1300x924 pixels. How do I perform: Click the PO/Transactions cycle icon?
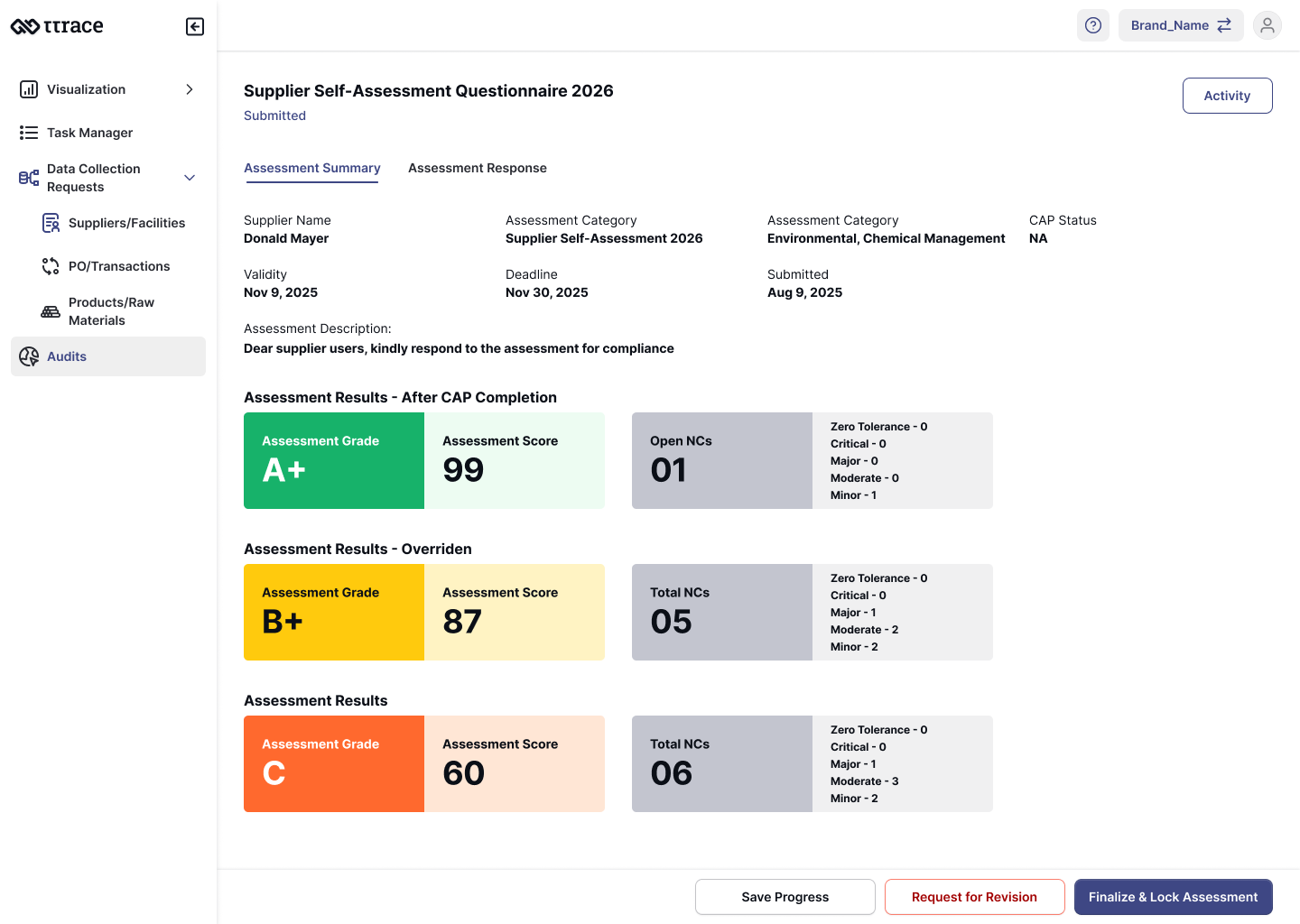pos(51,266)
